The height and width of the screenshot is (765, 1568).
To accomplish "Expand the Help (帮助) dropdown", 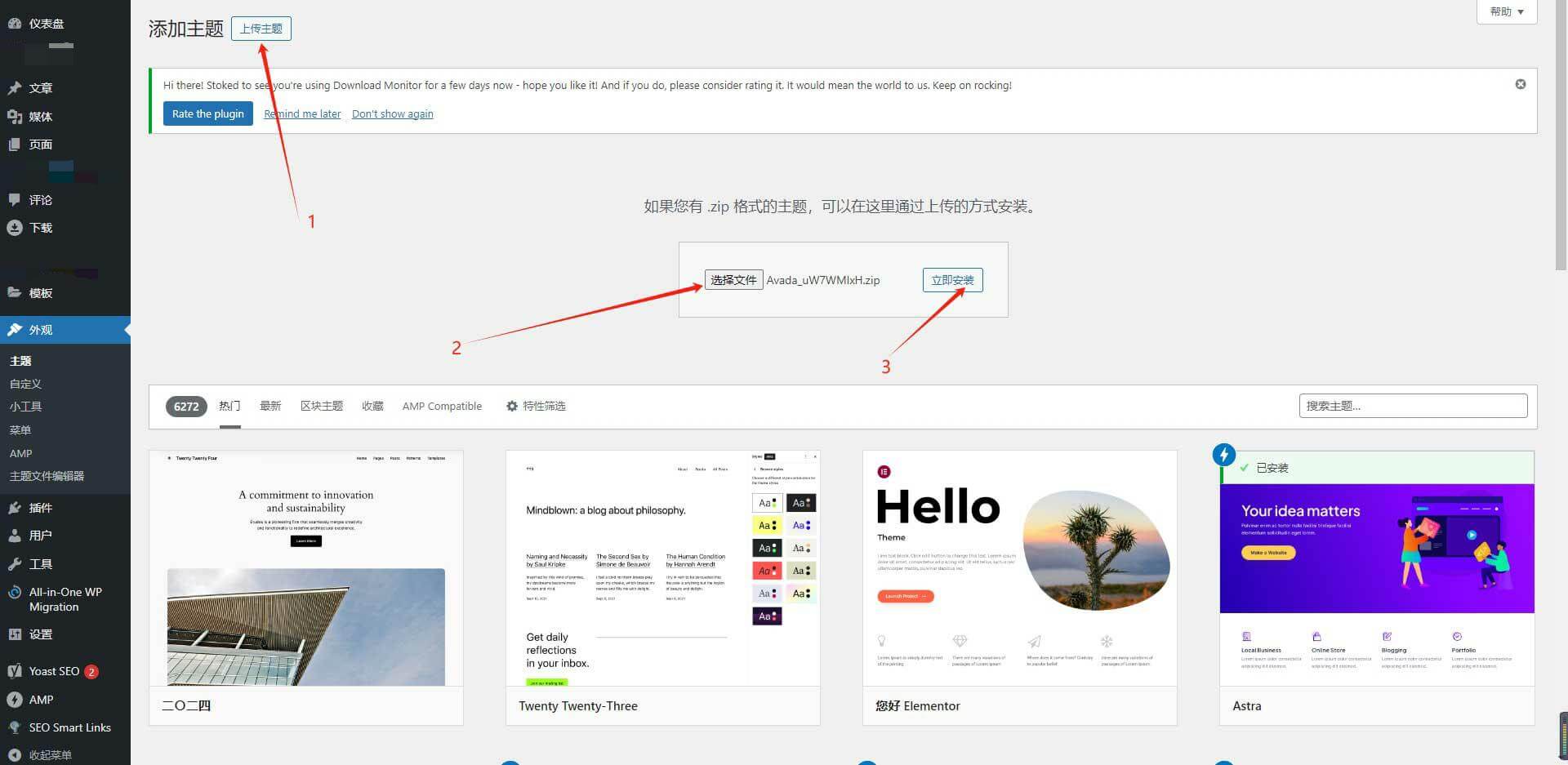I will (x=1507, y=11).
